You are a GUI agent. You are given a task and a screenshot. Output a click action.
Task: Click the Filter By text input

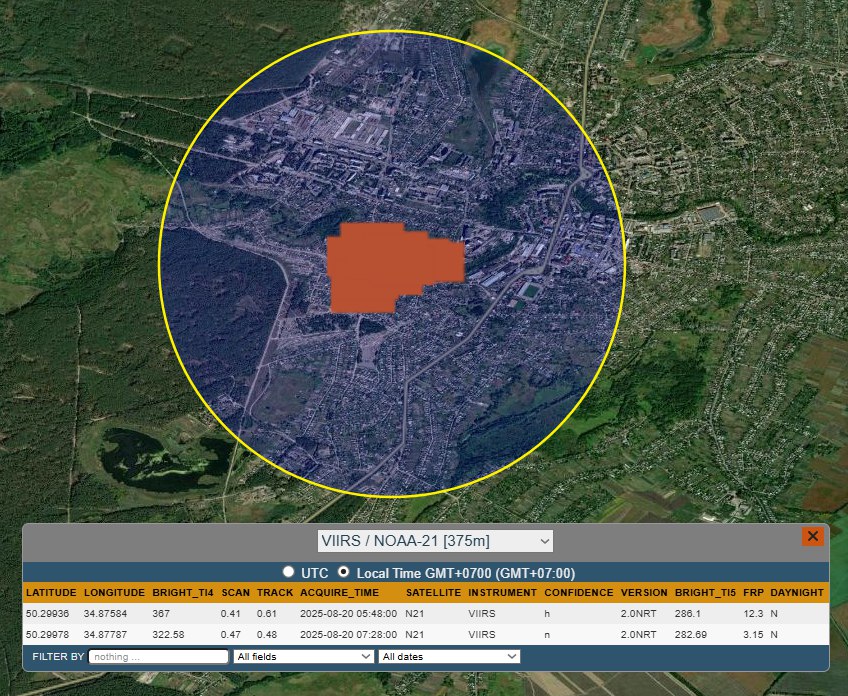tap(159, 656)
